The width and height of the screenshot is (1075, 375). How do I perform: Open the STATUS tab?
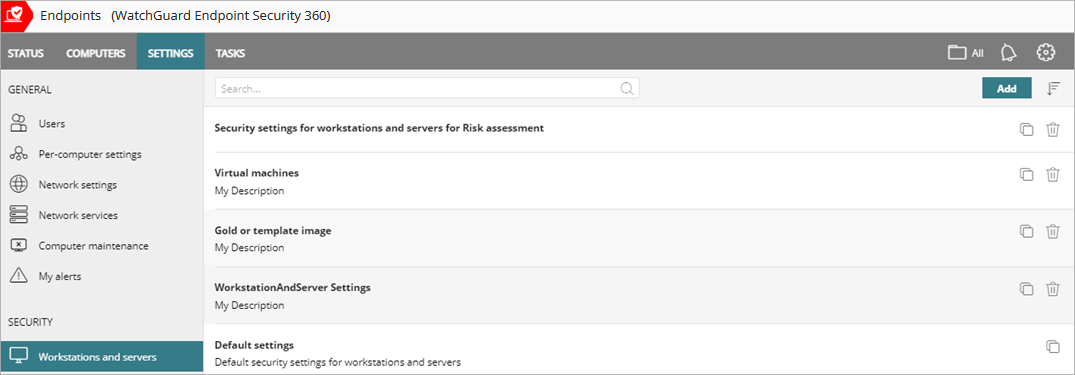(26, 53)
